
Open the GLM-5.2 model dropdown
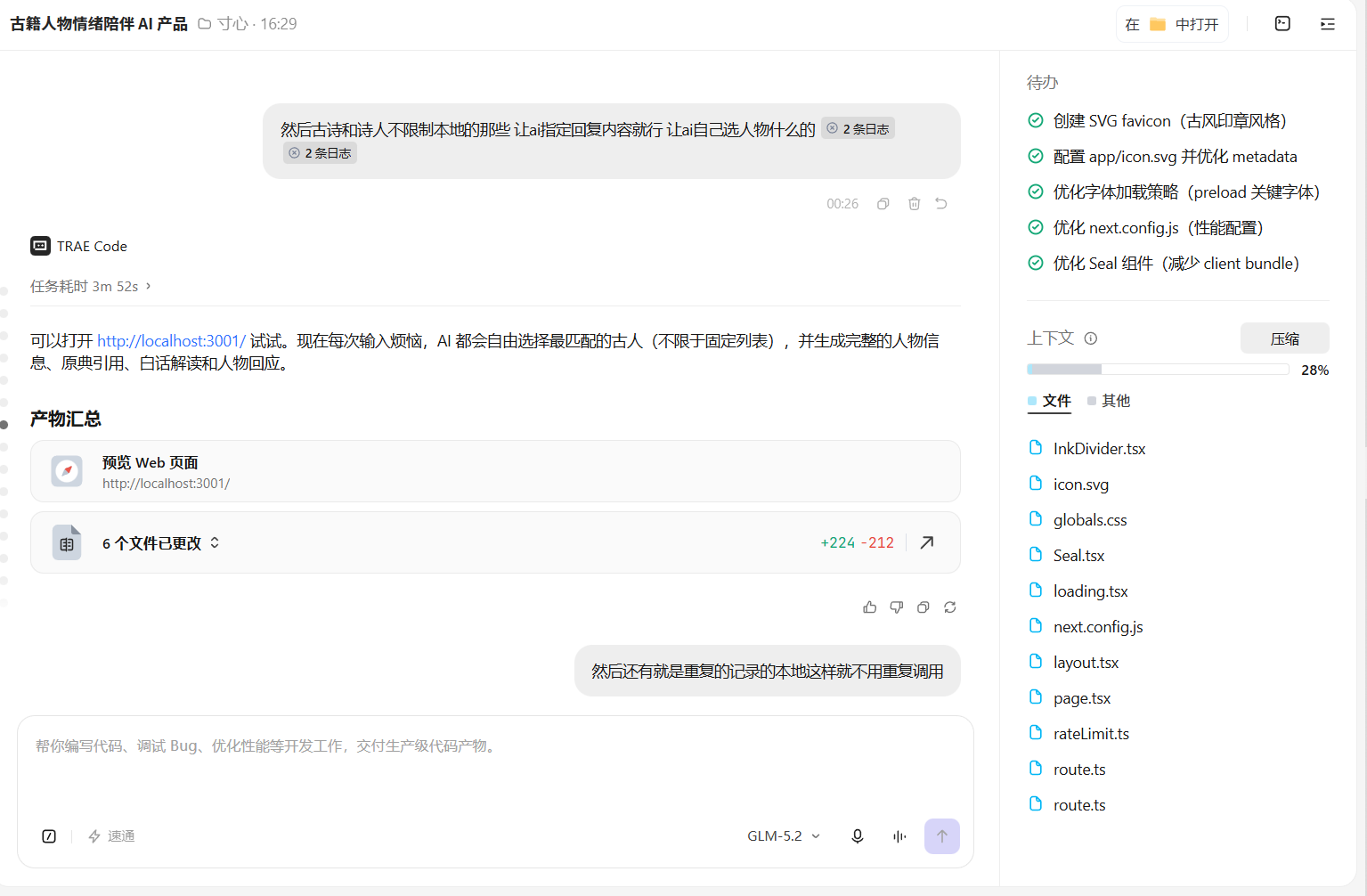point(784,836)
